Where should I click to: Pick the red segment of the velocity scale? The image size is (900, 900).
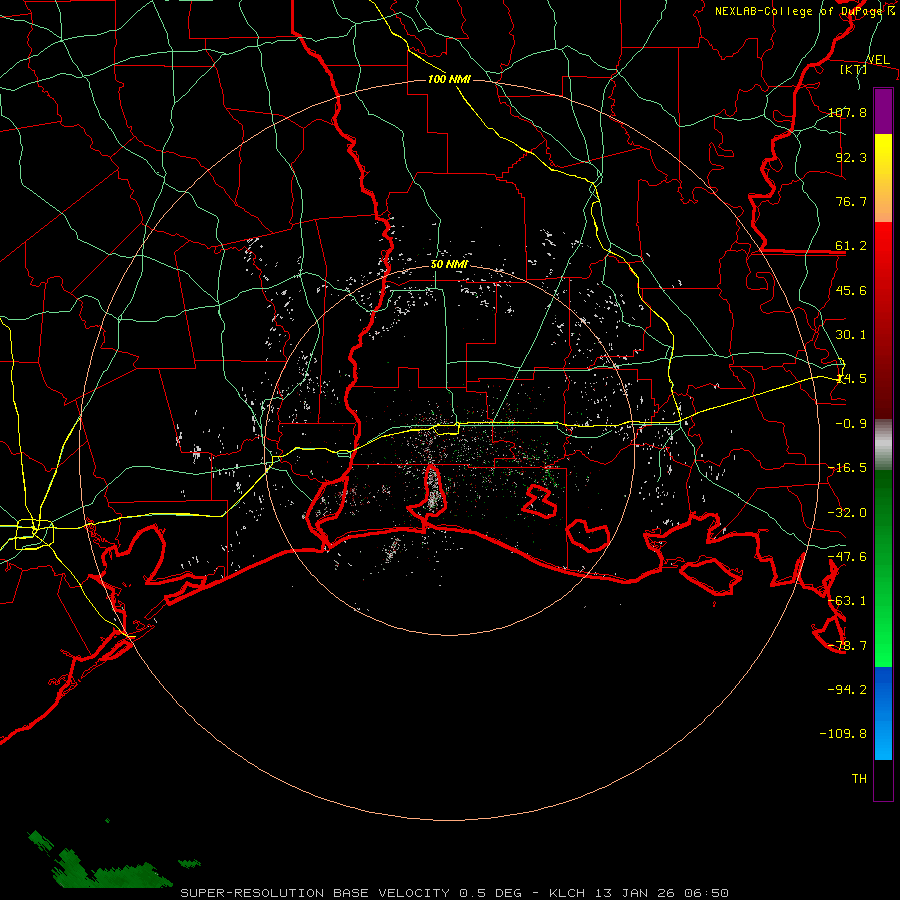(x=883, y=320)
